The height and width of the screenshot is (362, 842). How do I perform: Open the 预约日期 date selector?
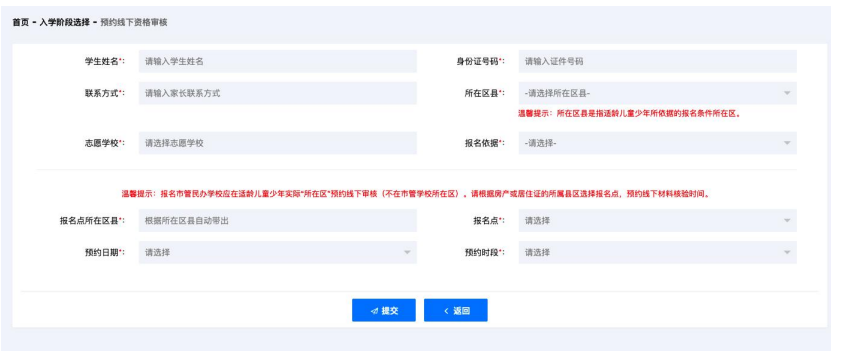click(278, 252)
